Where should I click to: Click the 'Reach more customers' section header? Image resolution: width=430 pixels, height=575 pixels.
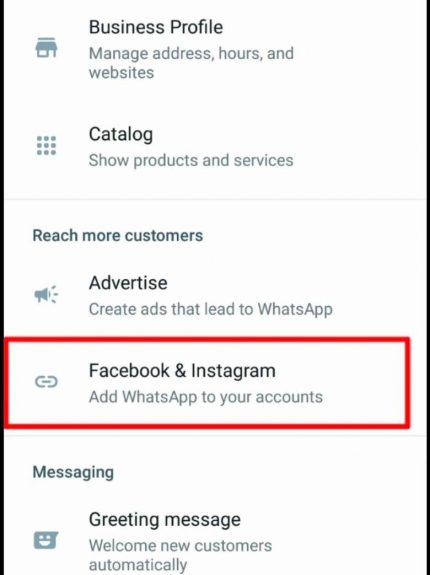tap(118, 235)
